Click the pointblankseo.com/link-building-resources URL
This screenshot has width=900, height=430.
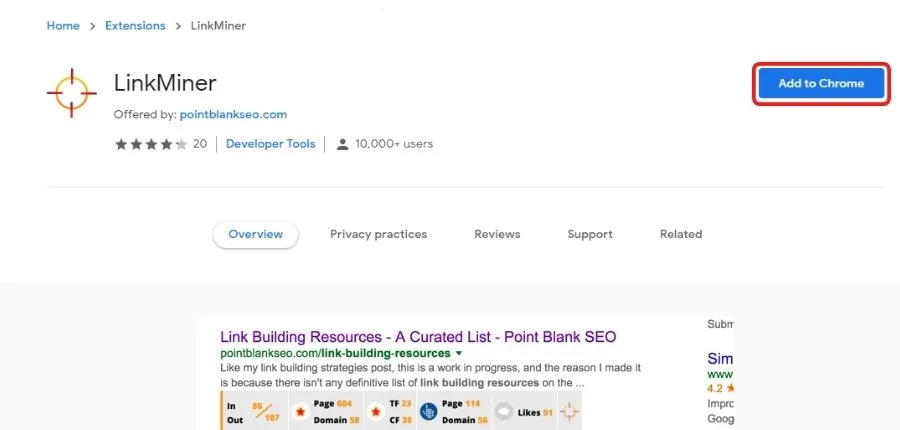point(335,353)
